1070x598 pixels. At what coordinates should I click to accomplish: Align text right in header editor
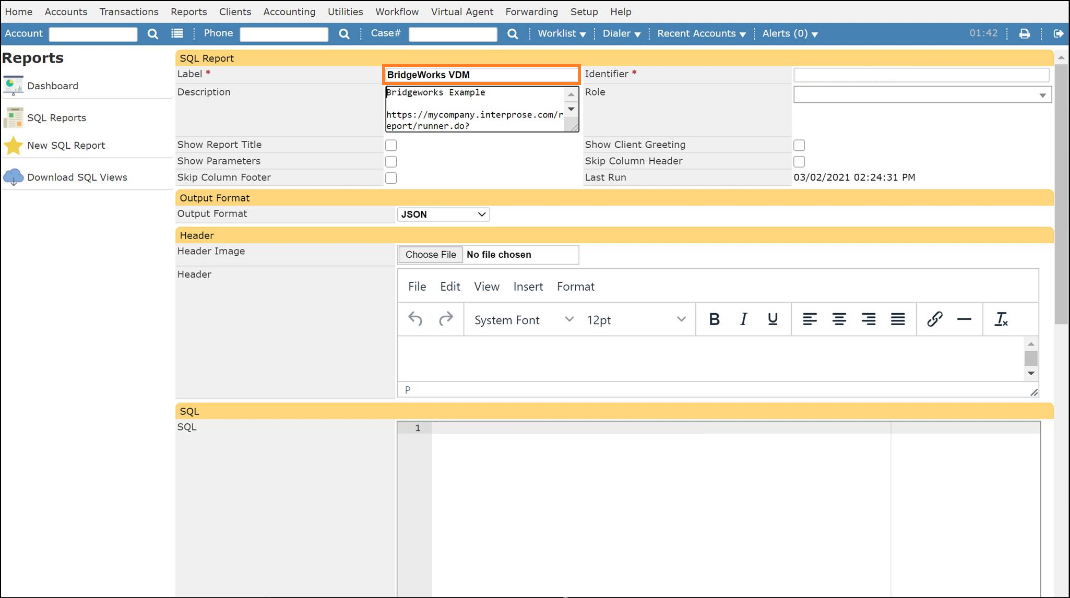point(868,319)
